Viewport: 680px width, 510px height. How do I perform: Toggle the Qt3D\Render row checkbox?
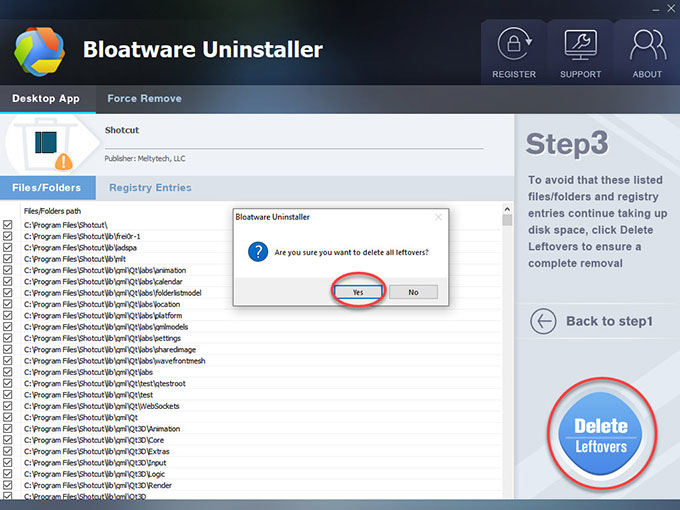pyautogui.click(x=7, y=485)
